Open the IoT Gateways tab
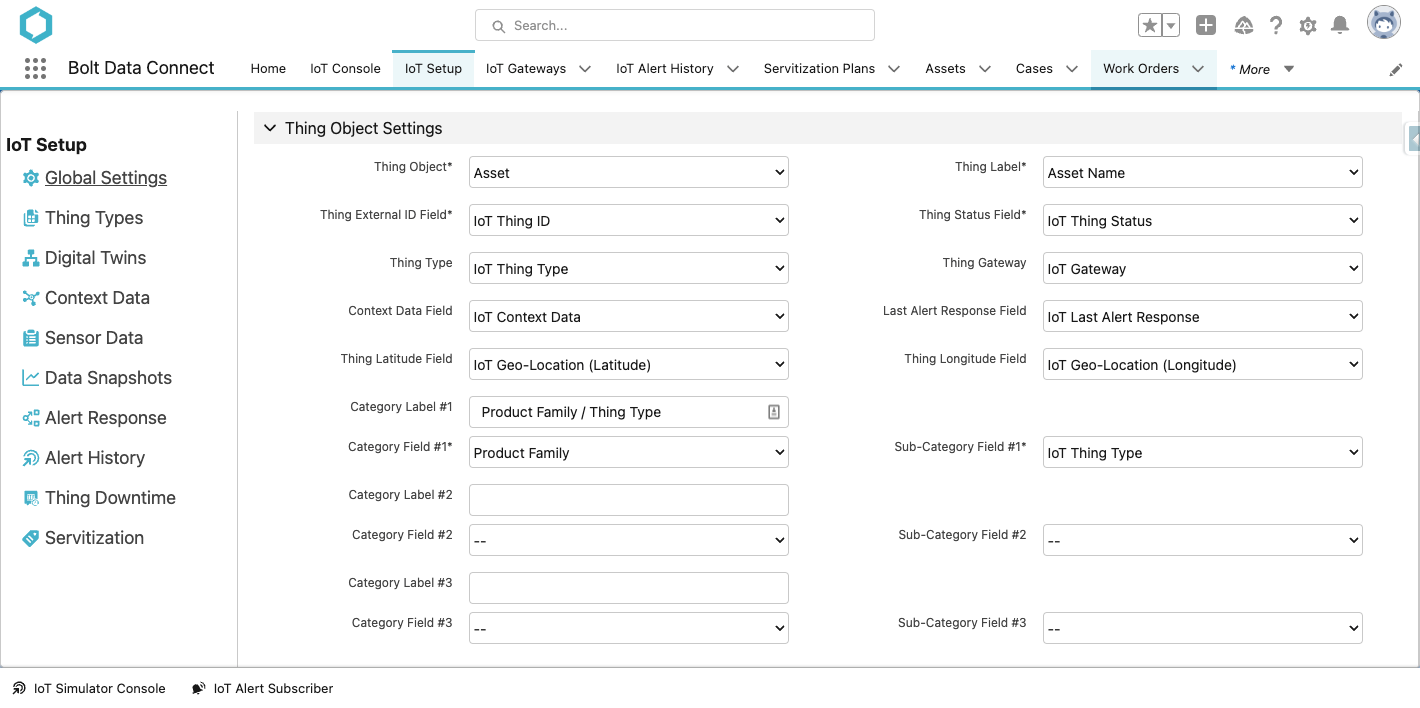This screenshot has width=1420, height=708. tap(526, 69)
